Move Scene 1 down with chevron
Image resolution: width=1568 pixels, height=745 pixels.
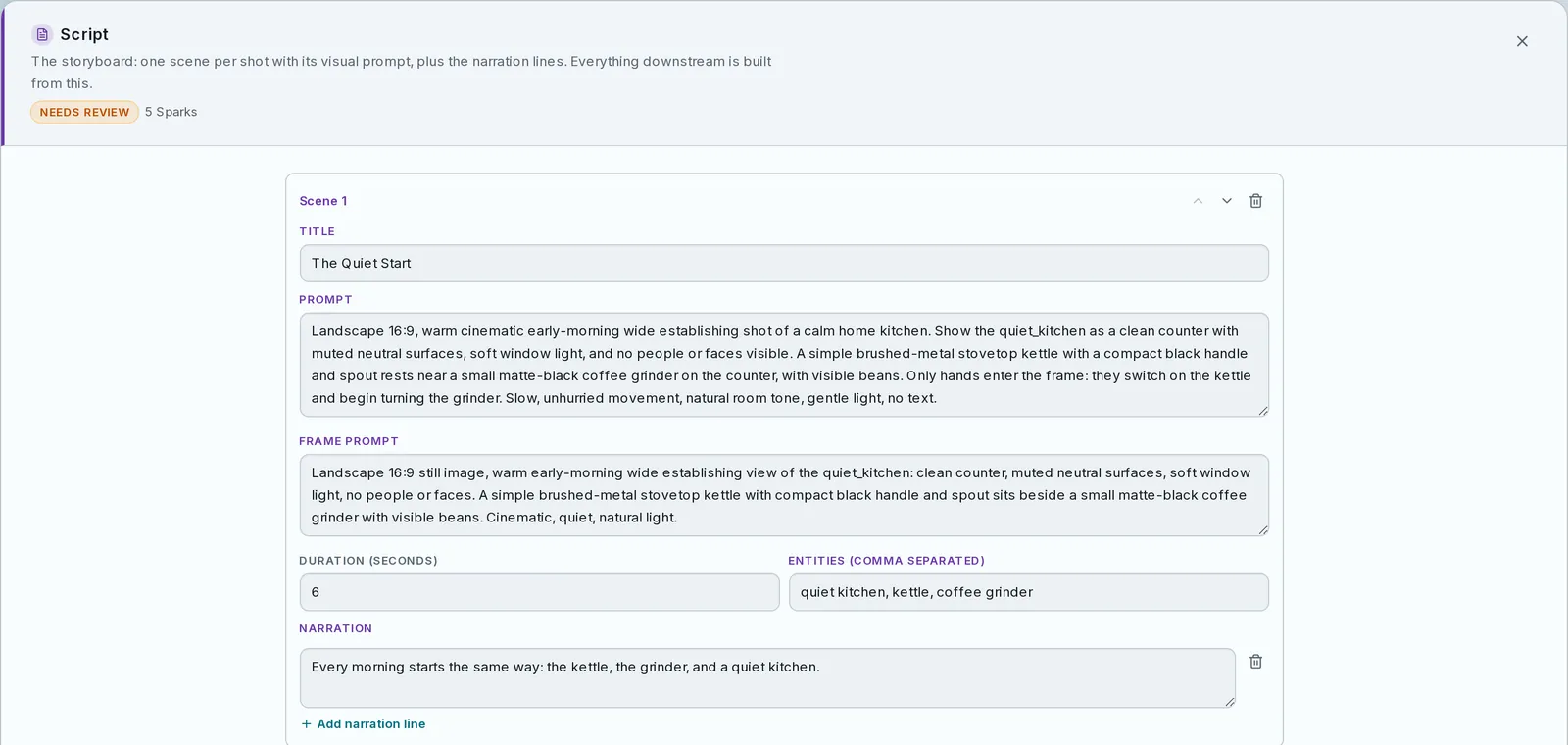[1227, 201]
